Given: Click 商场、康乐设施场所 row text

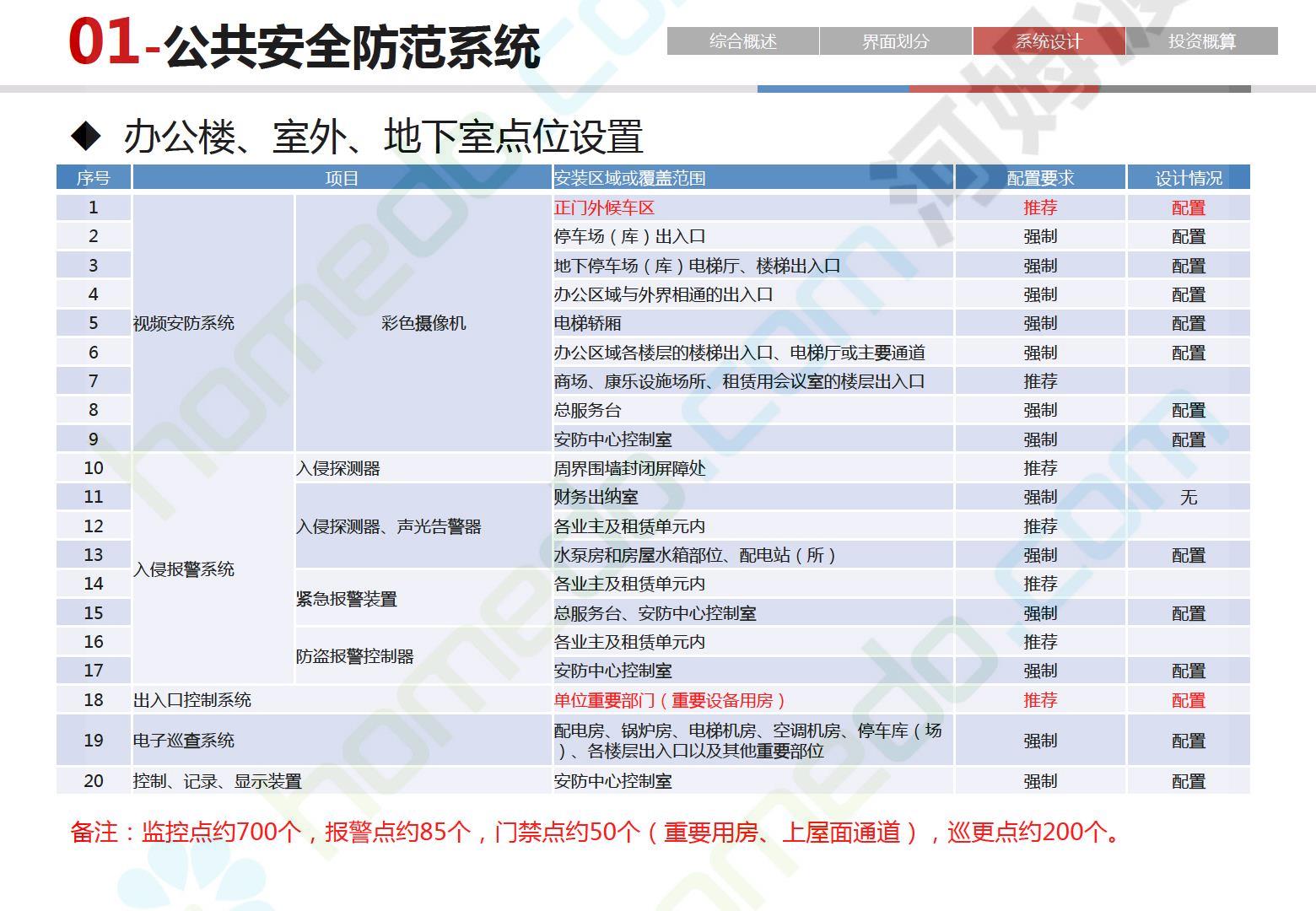Looking at the screenshot, I should click(739, 381).
